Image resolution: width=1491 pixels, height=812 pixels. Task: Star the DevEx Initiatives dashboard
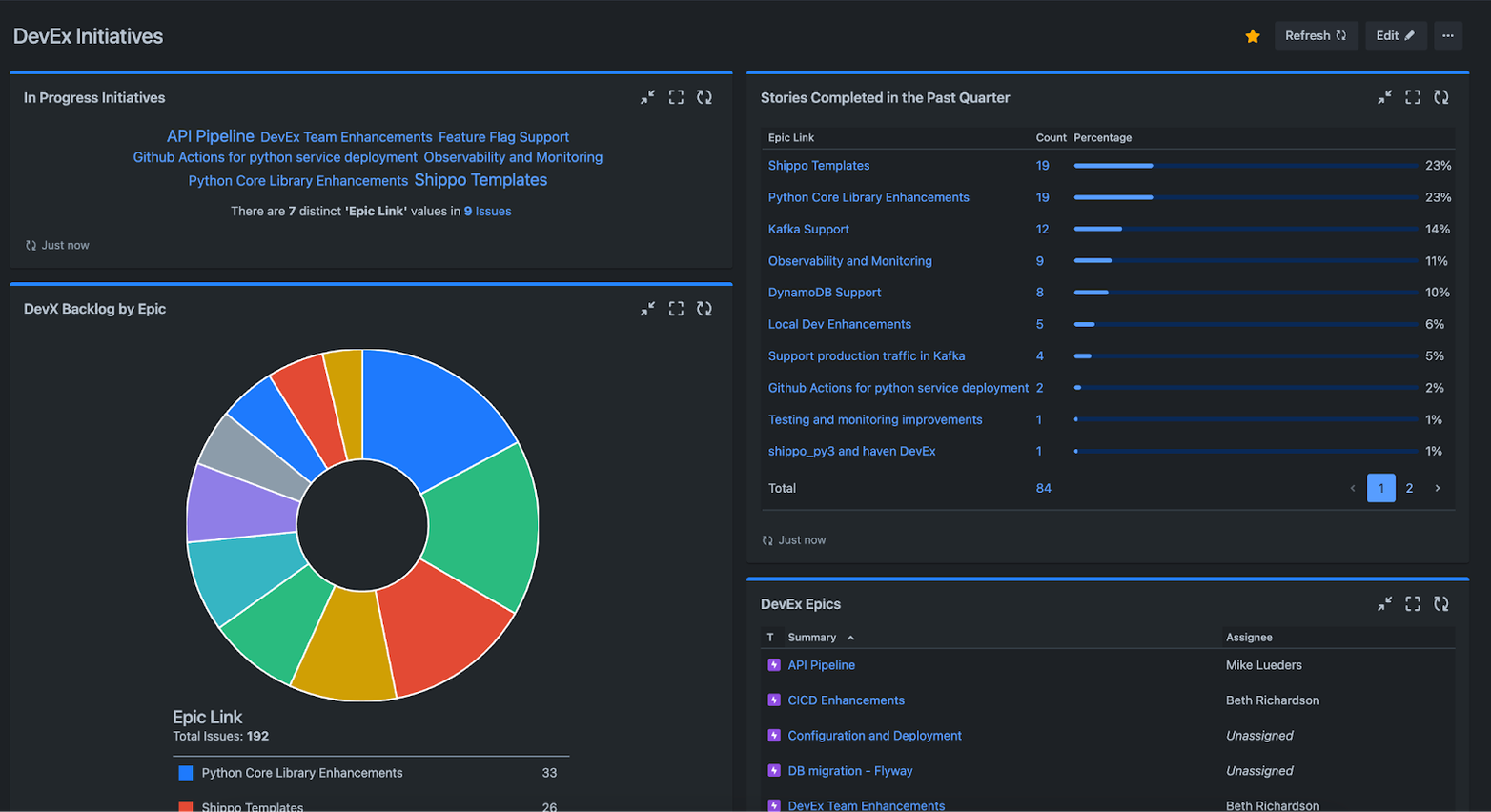[1252, 35]
